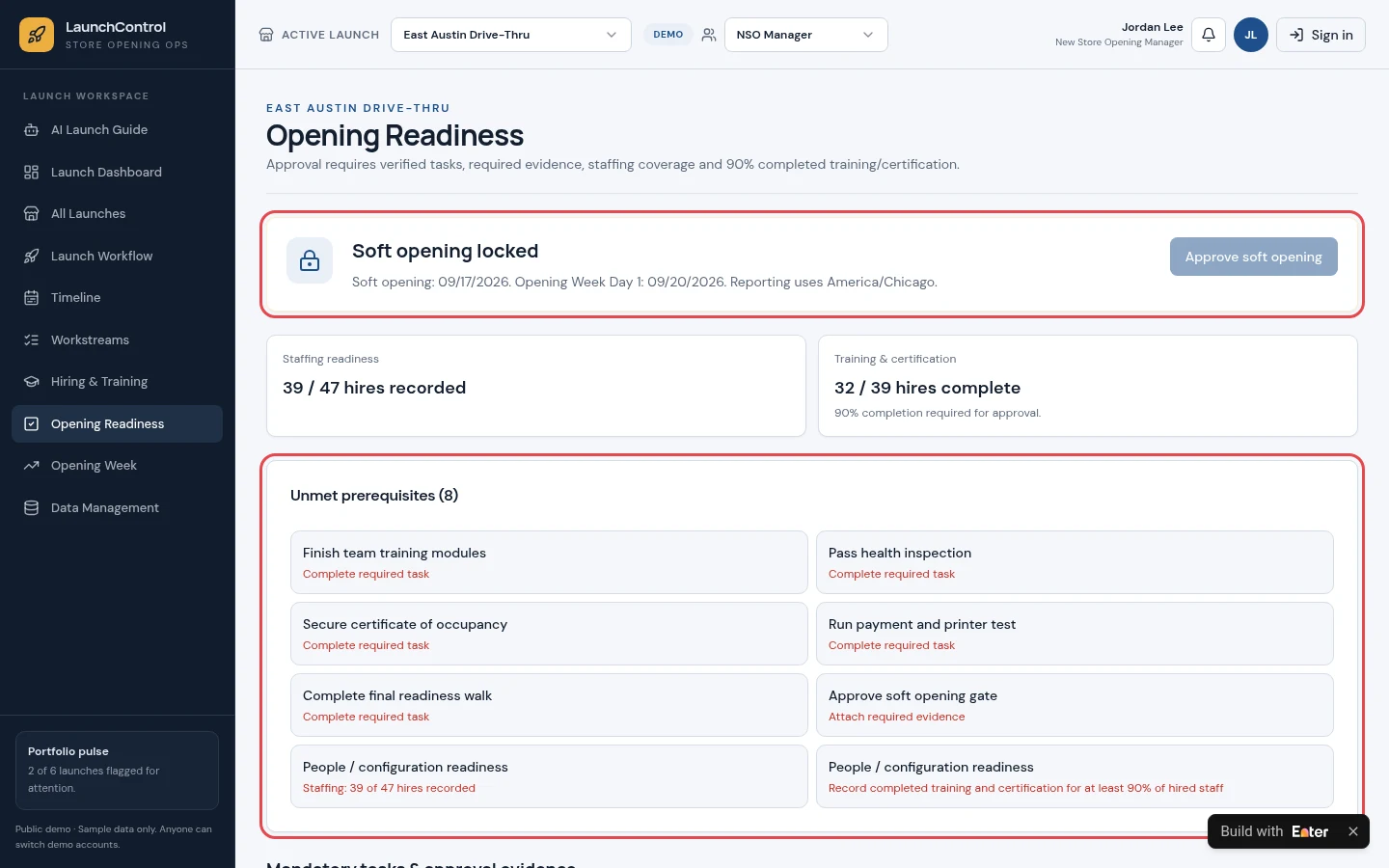
Task: Select Finish team training modules prerequisite
Action: 549,562
